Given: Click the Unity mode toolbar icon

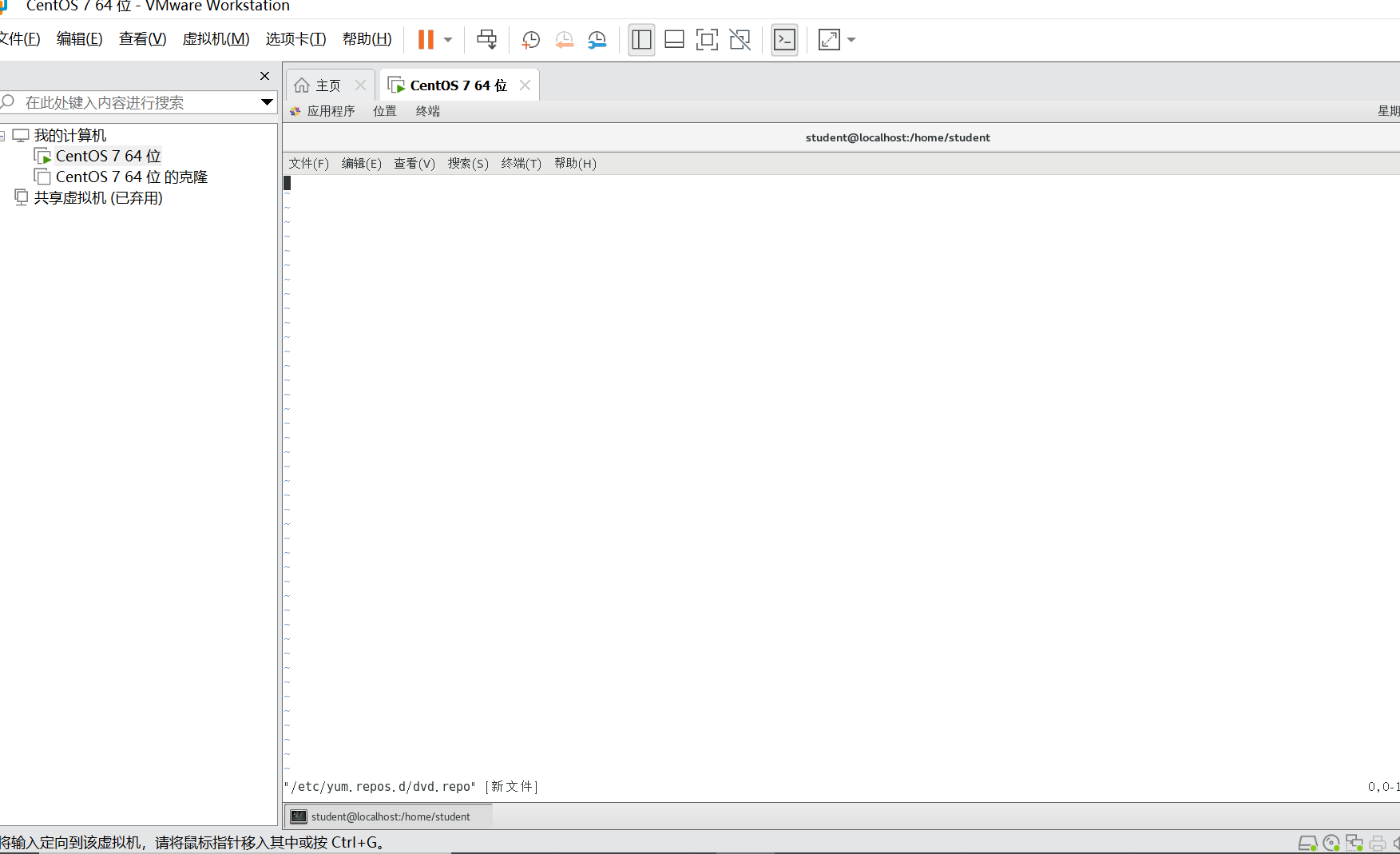Looking at the screenshot, I should point(740,40).
